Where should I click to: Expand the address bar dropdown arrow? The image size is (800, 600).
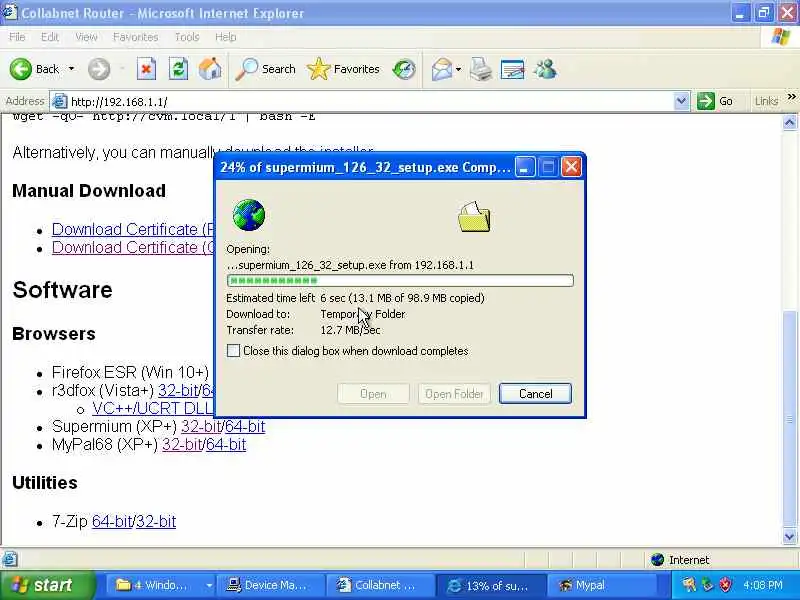[x=681, y=101]
